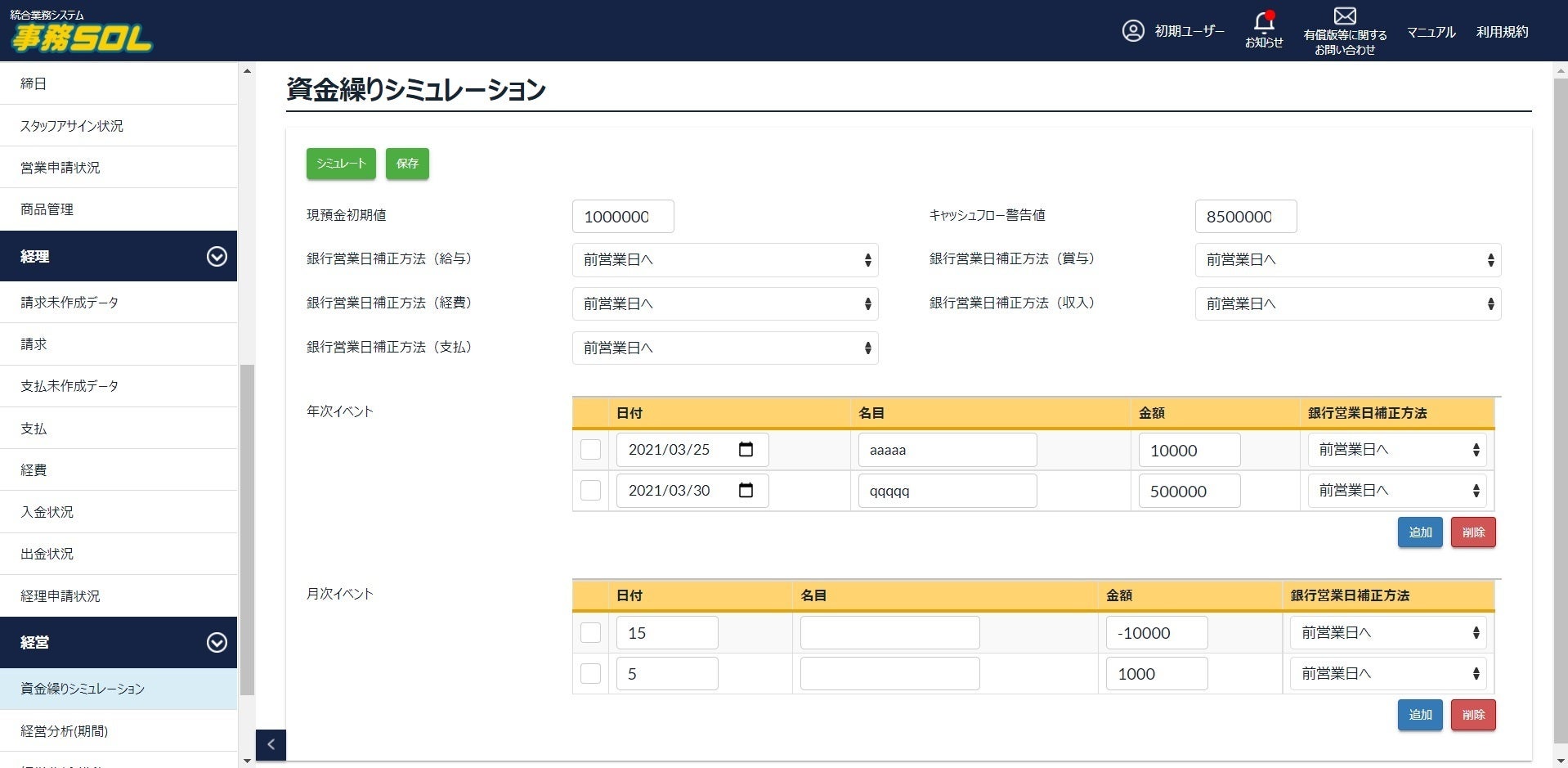Collapse the 経理 section chevron
This screenshot has height=768, width=1568.
pyautogui.click(x=217, y=257)
